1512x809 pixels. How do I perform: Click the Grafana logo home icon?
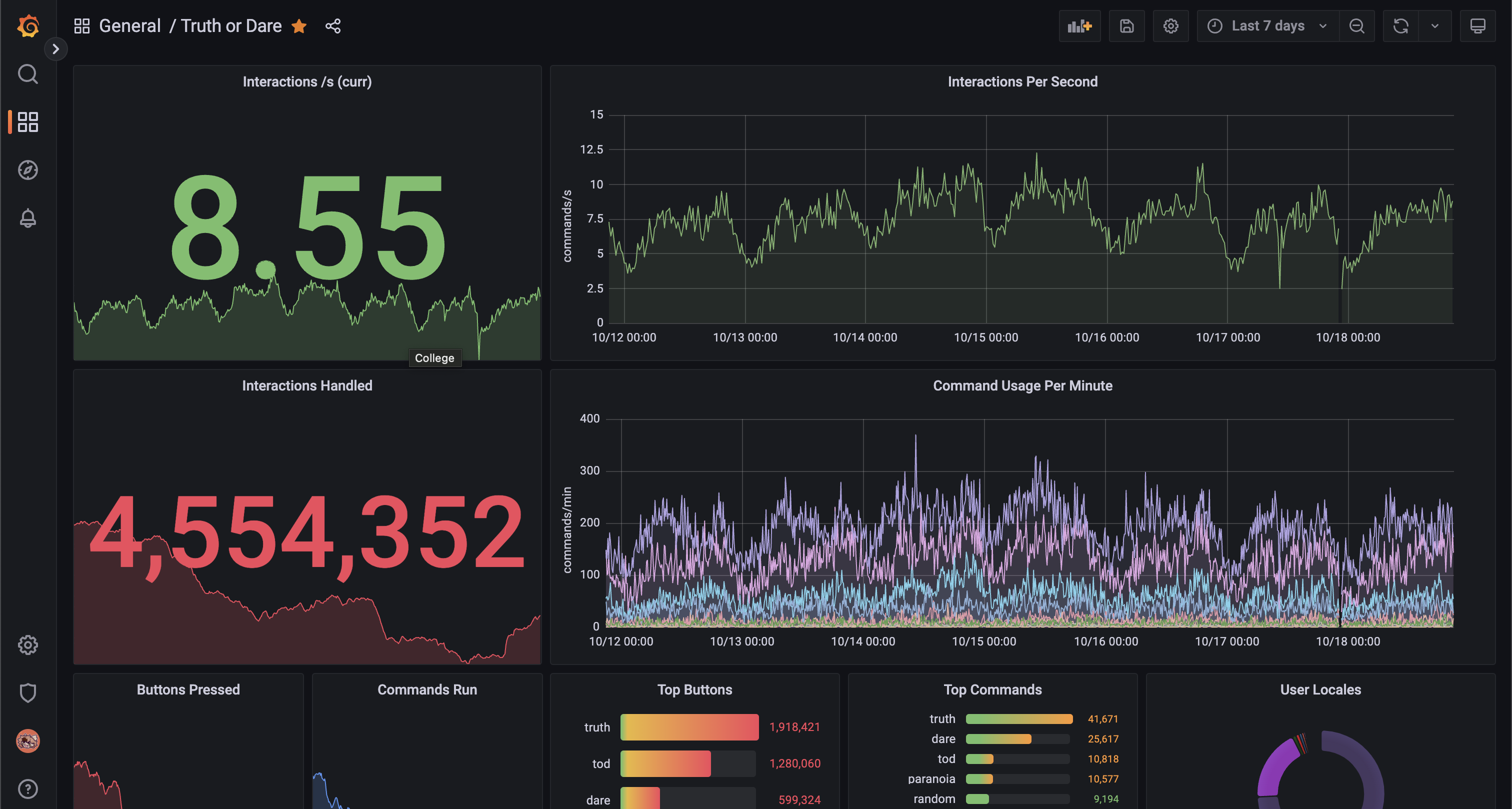click(27, 26)
